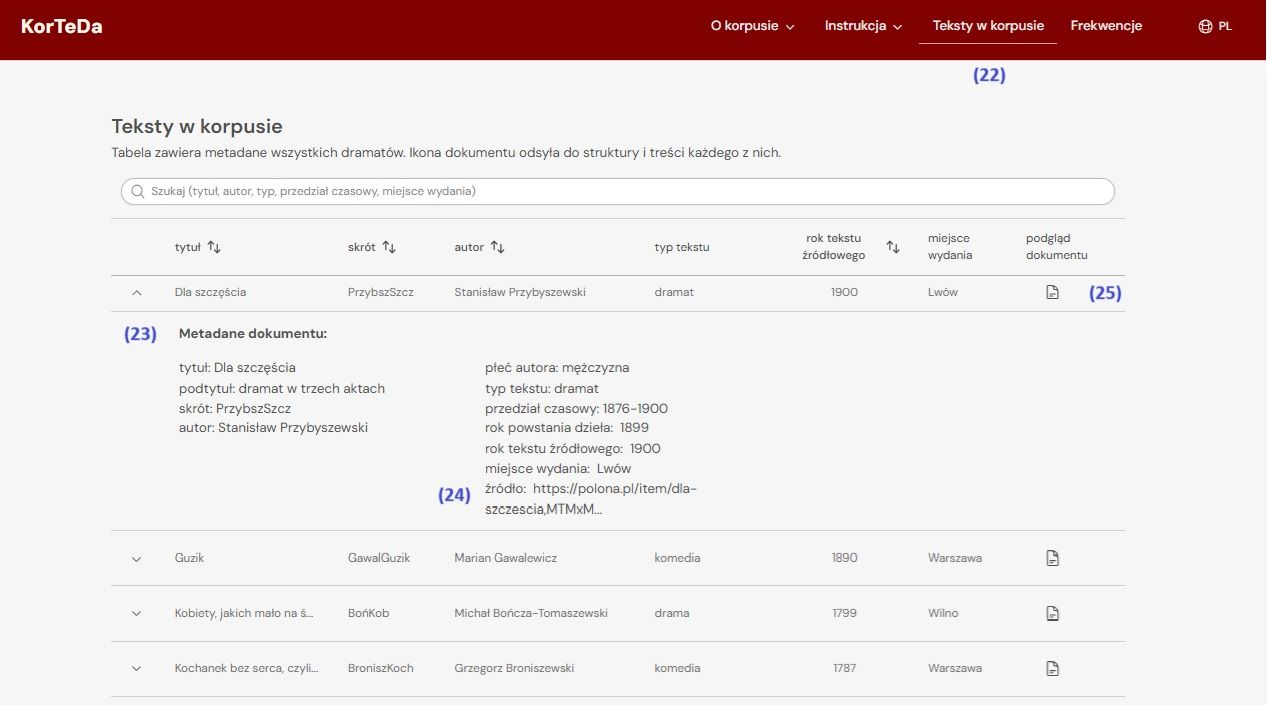Focus the Szukaj search field
Image resolution: width=1267 pixels, height=705 pixels.
point(618,191)
